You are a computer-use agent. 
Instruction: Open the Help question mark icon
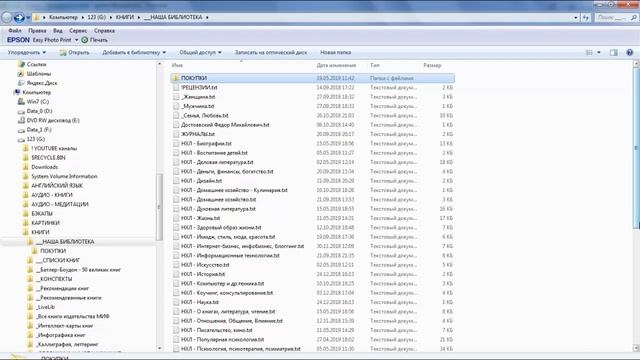point(629,52)
